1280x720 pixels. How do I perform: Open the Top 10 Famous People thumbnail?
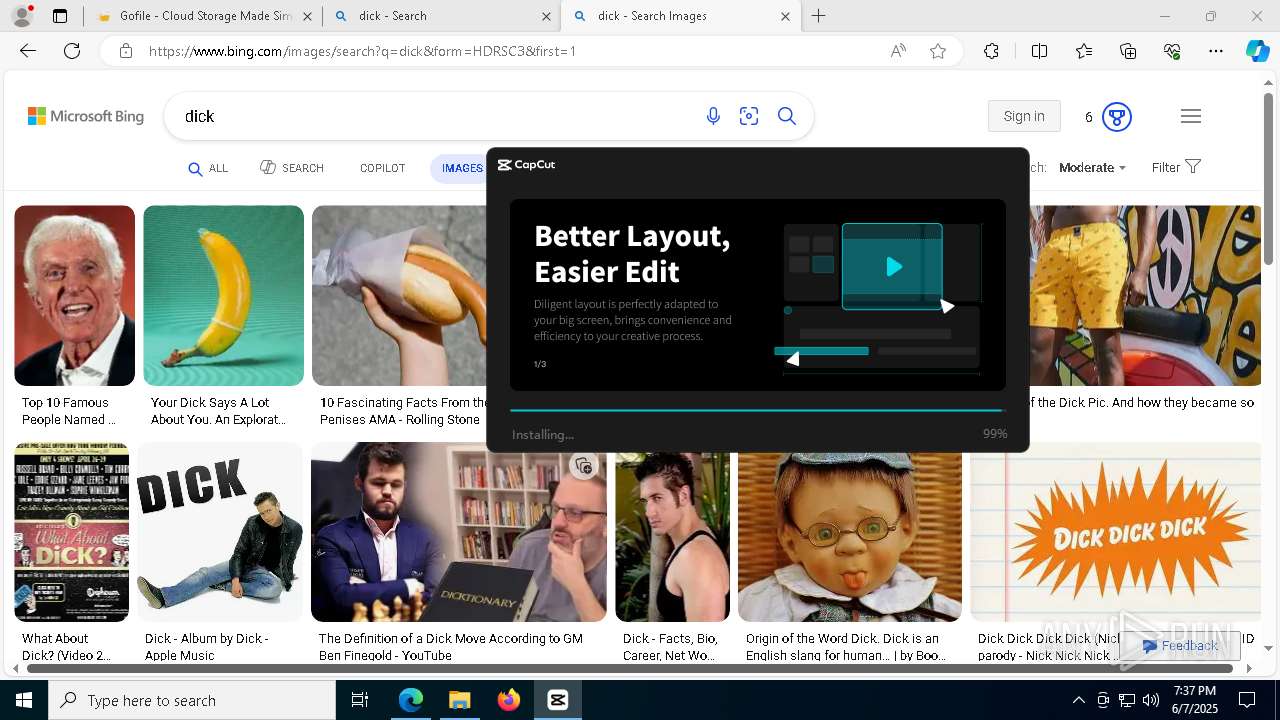pyautogui.click(x=74, y=295)
